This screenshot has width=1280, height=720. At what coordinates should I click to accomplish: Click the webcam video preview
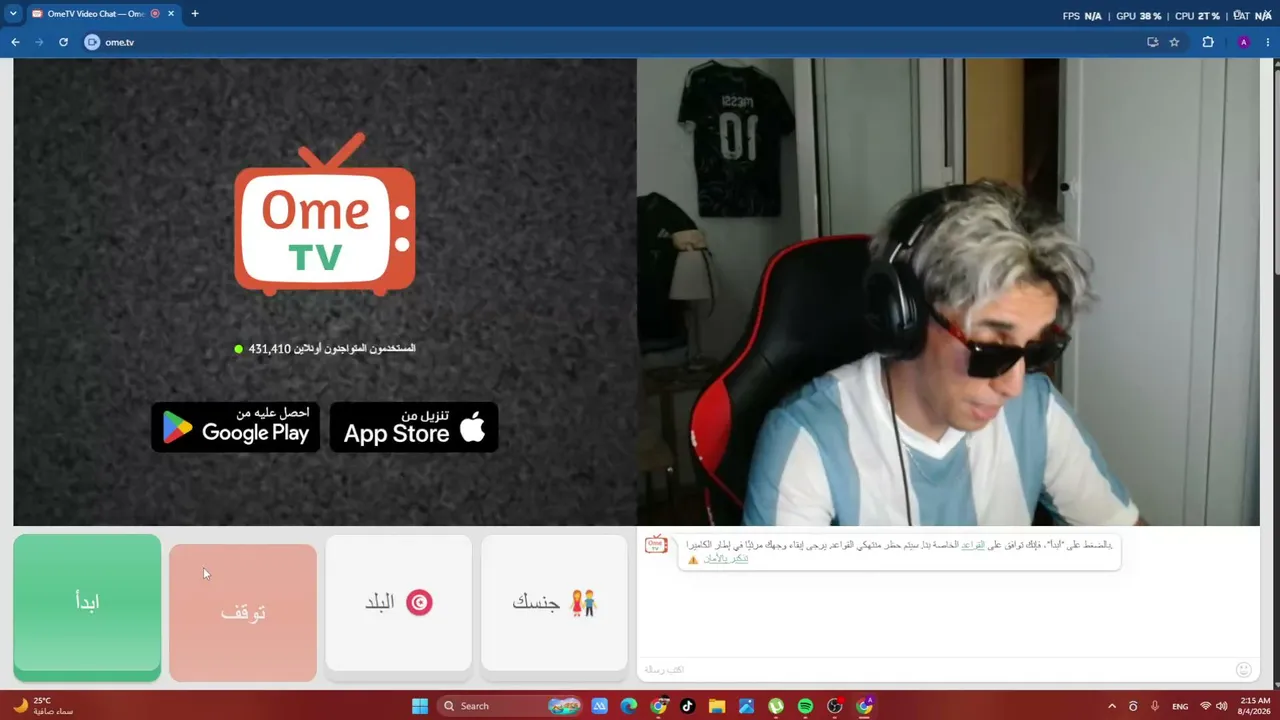click(x=948, y=292)
